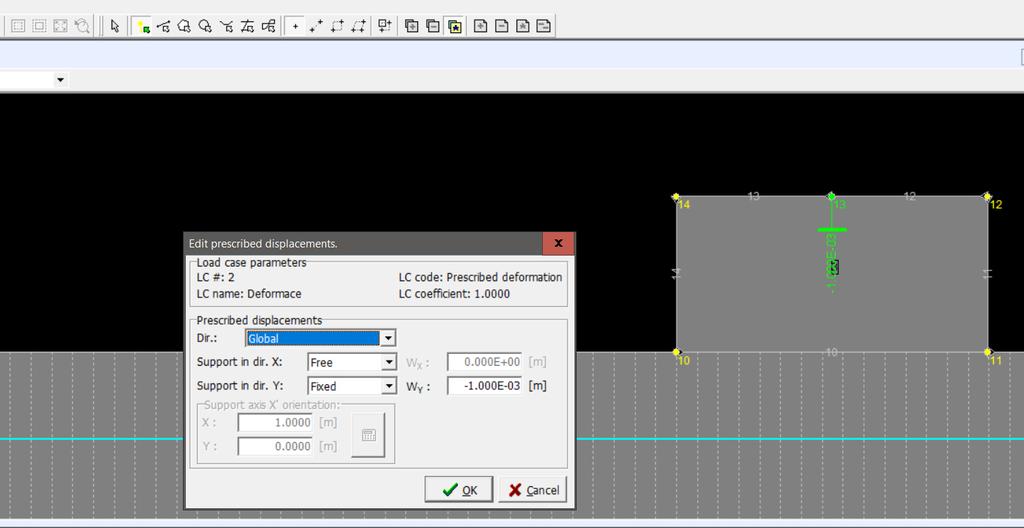Click the remove overlapping selection icon
The image size is (1024, 528).
coord(433,26)
